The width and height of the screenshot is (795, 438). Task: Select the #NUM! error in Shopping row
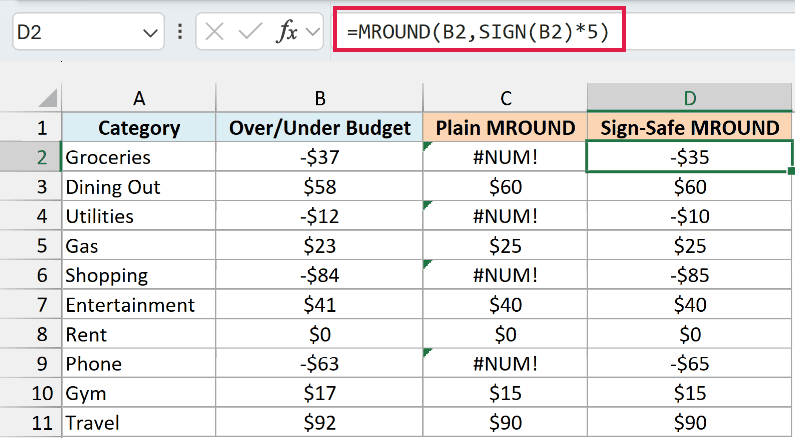click(505, 275)
